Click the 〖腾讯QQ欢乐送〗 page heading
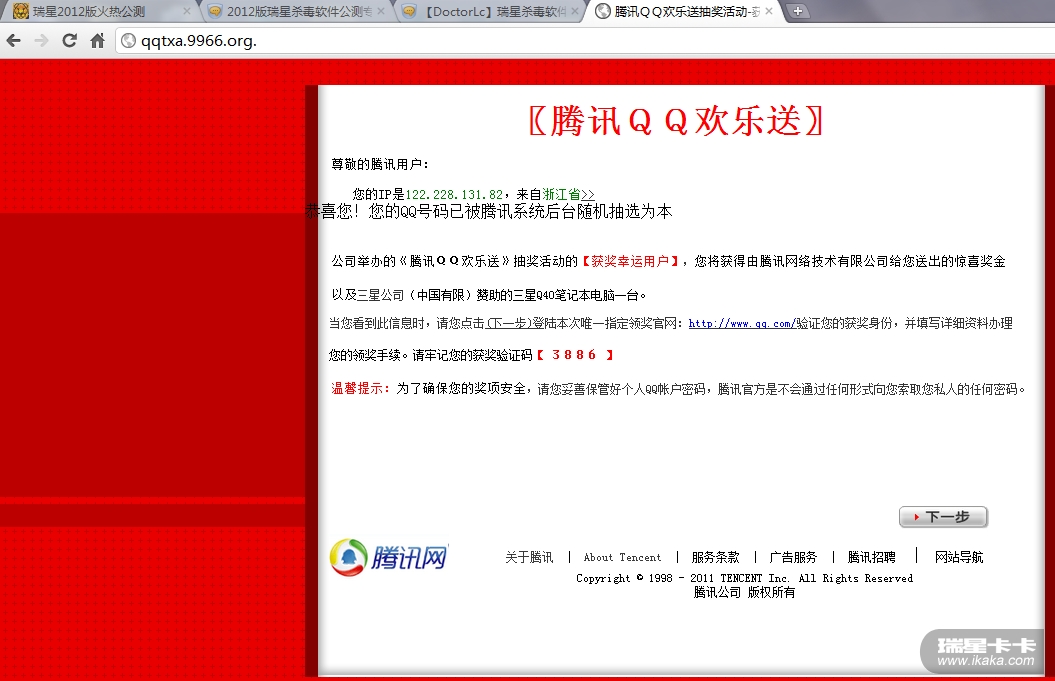Viewport: 1055px width, 681px height. 676,121
